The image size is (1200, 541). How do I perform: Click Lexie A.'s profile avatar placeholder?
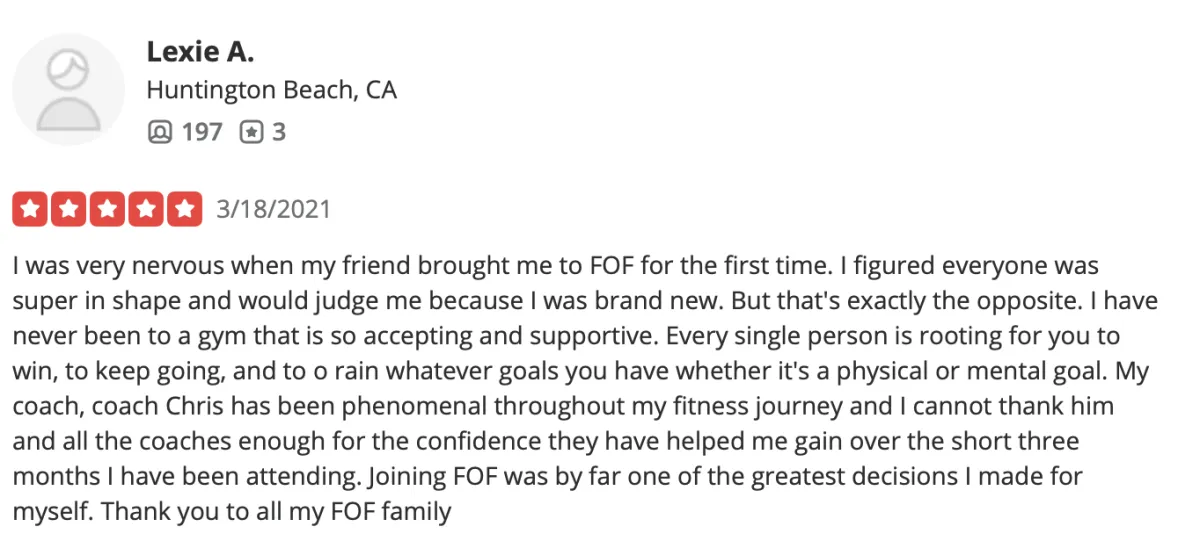(x=68, y=89)
